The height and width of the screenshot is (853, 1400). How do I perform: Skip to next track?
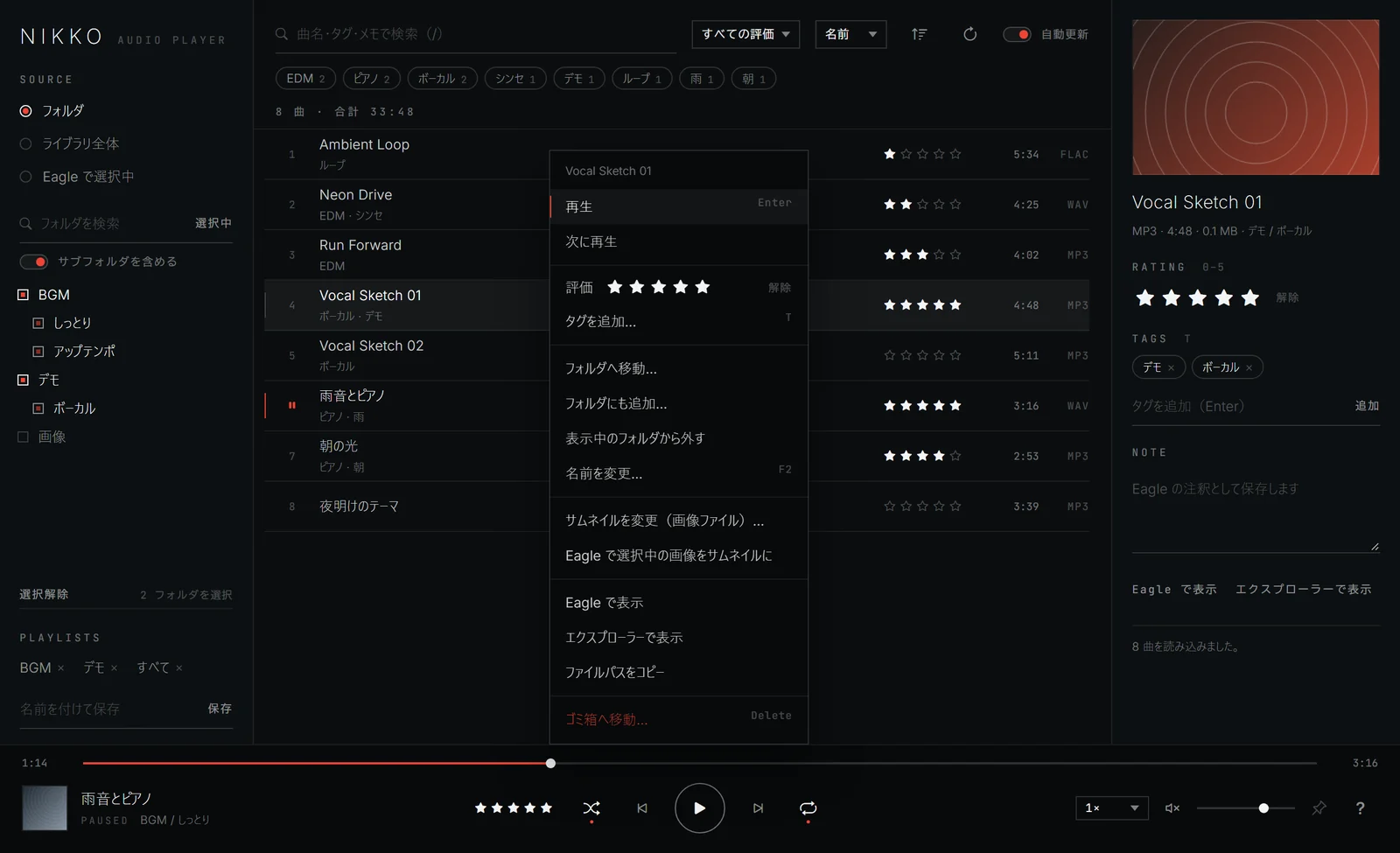(758, 808)
